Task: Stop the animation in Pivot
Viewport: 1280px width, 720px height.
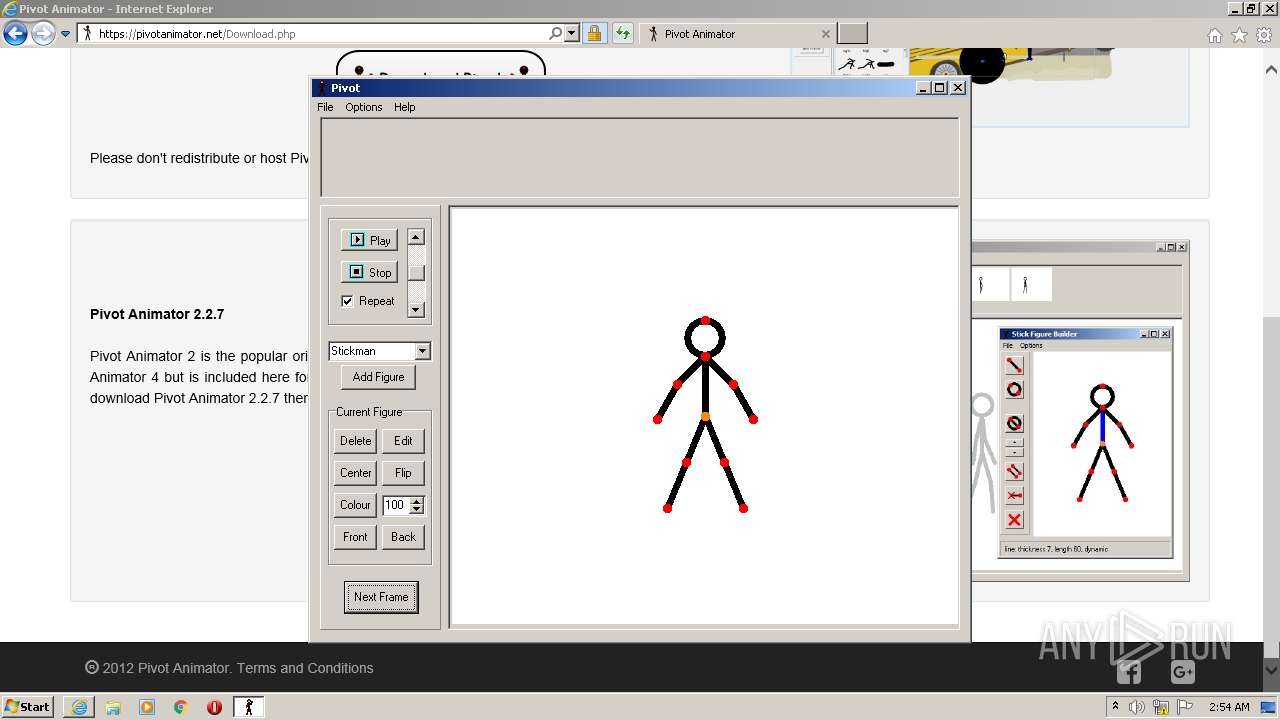Action: 369,272
